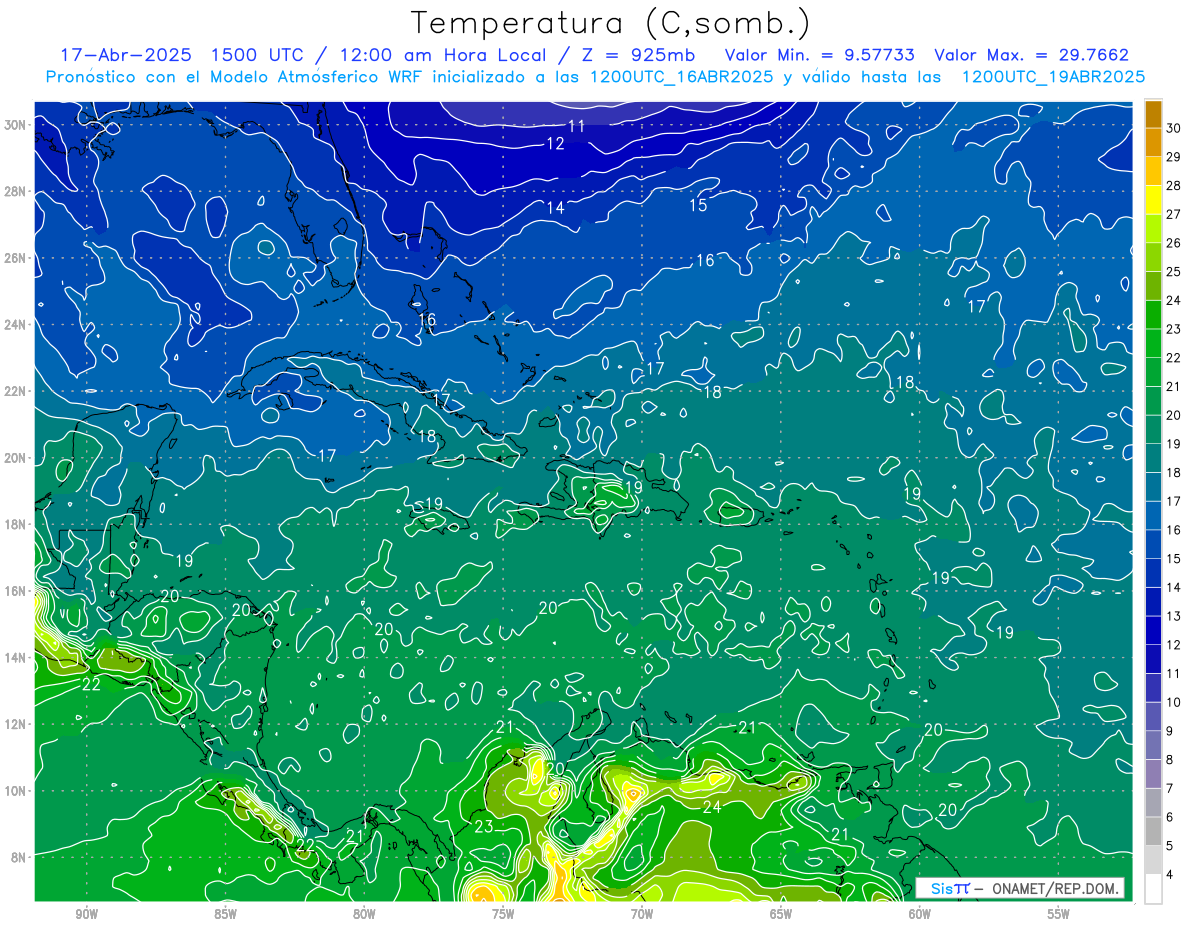Click the "65W" longitude axis label
This screenshot has width=1200, height=927.
(x=781, y=913)
